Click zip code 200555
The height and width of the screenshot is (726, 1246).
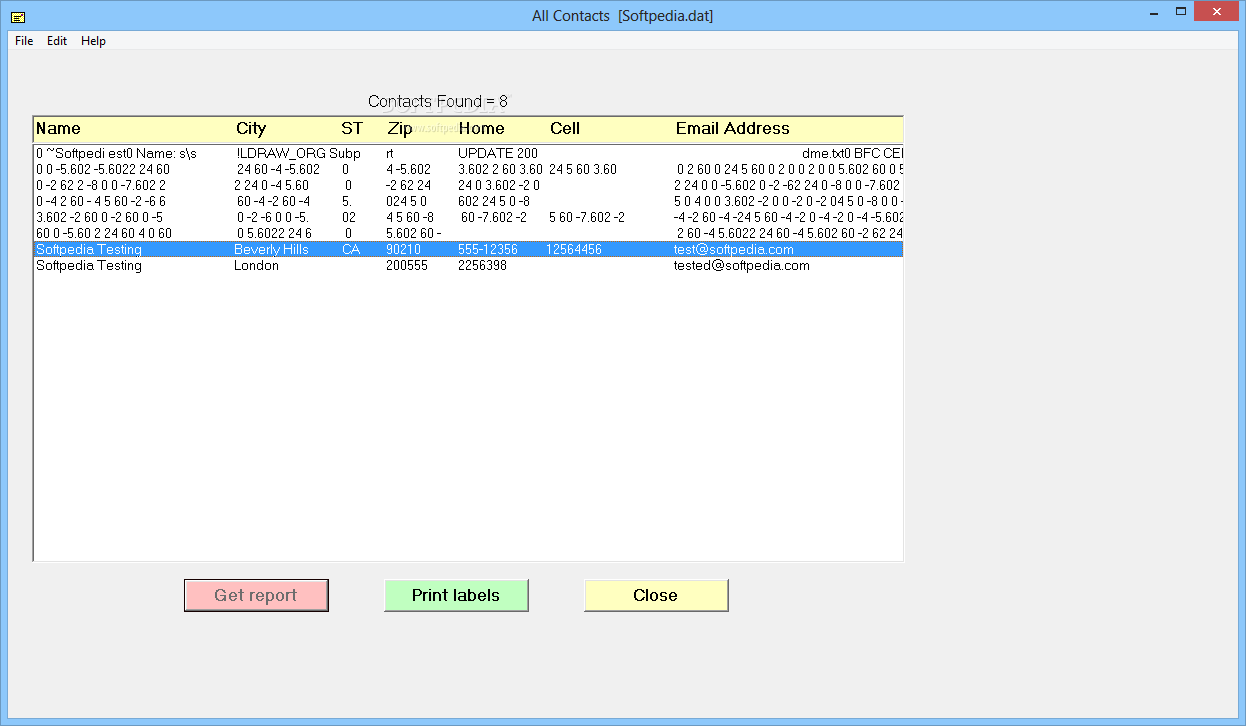407,265
